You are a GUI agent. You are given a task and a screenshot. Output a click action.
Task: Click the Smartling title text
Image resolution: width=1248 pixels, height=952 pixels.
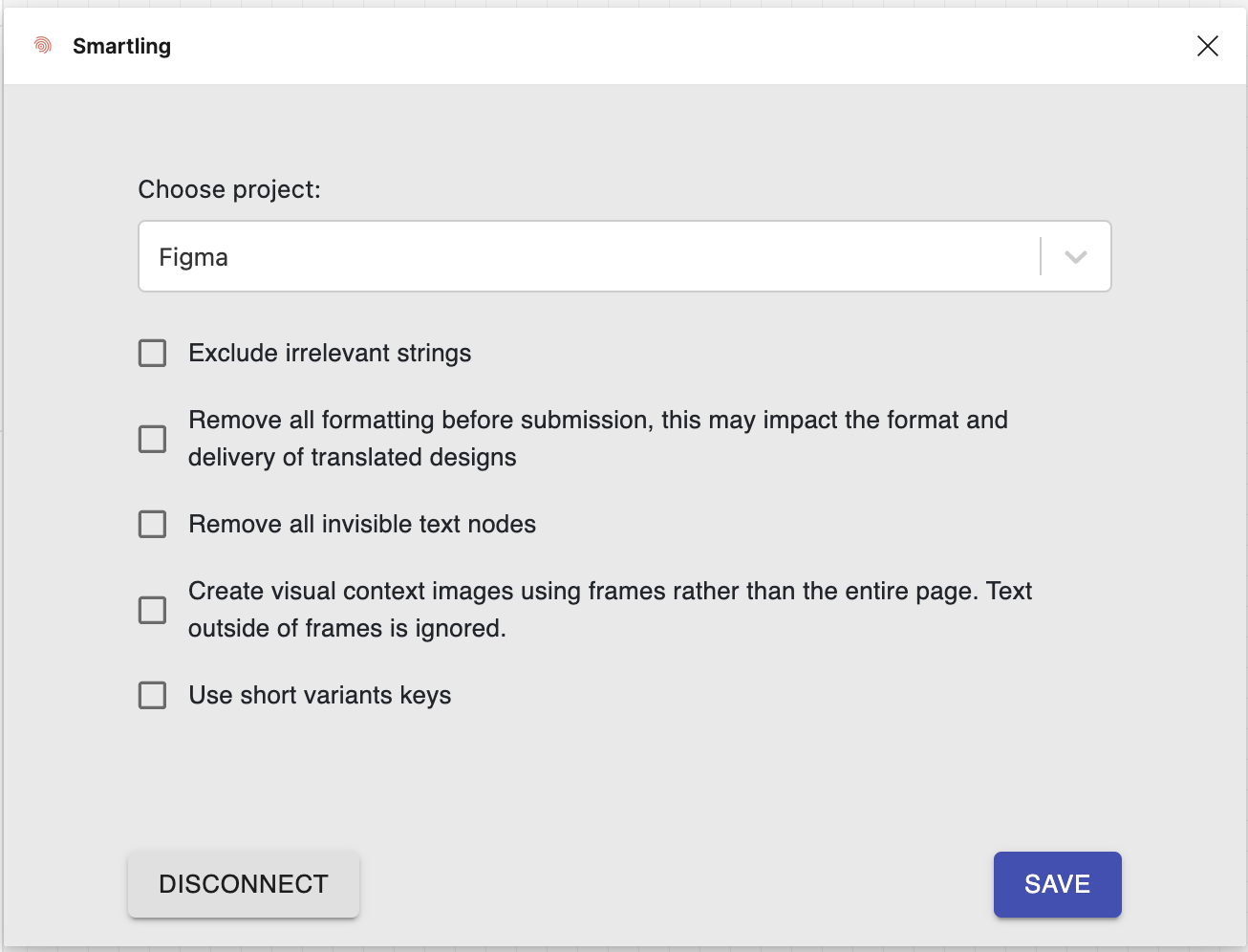point(121,45)
